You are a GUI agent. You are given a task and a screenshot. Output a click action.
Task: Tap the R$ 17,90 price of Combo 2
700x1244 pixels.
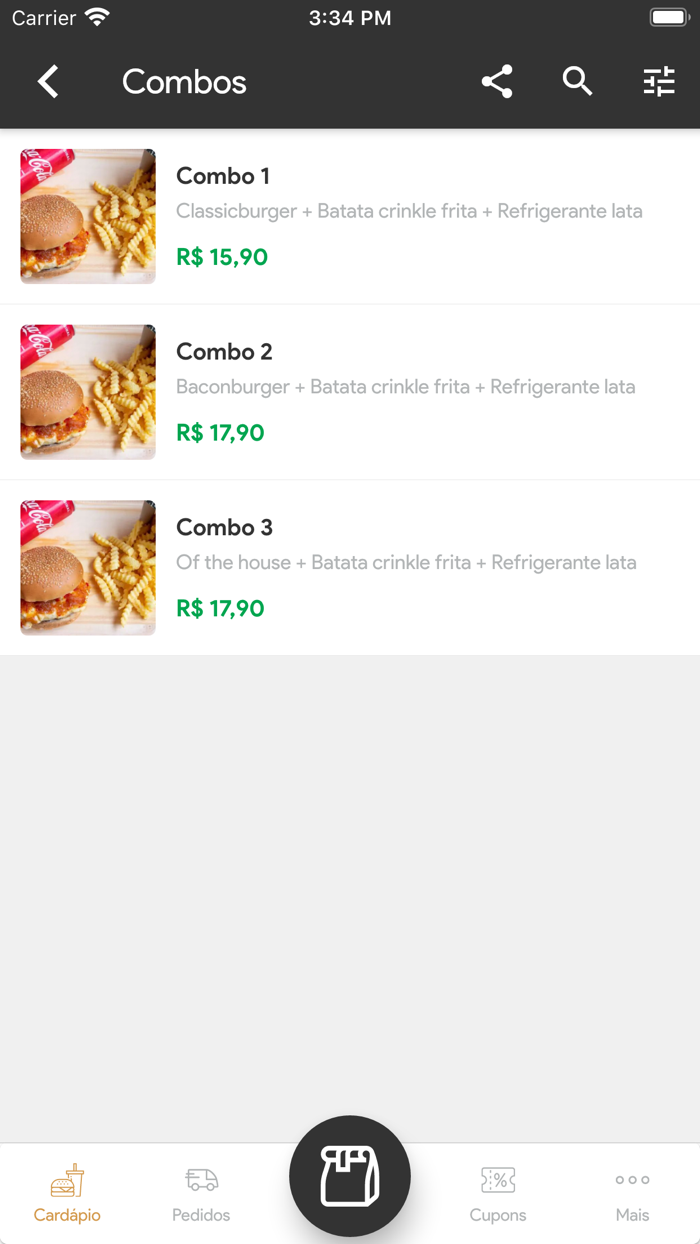coord(219,433)
